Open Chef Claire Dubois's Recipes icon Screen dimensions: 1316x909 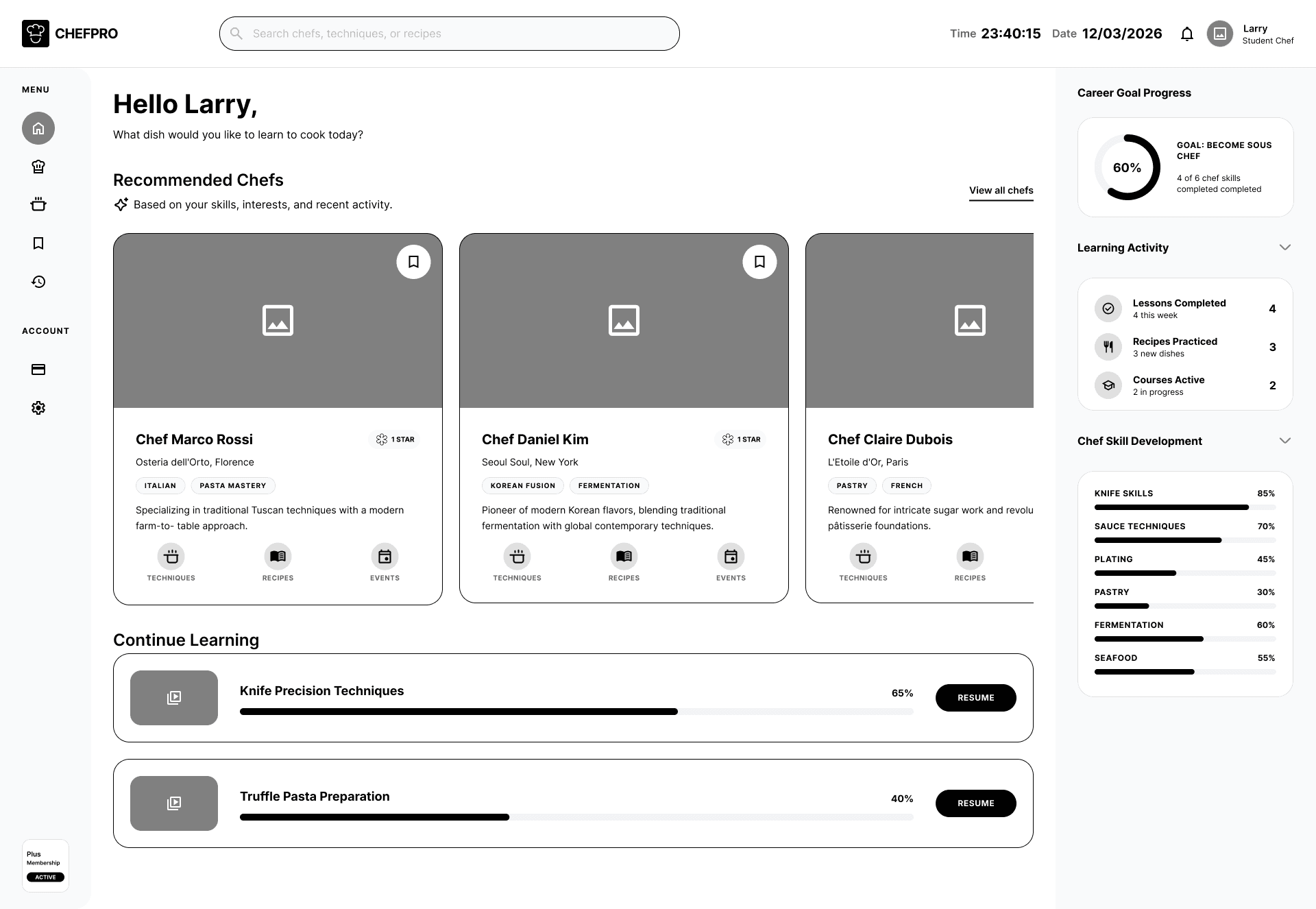pos(970,557)
